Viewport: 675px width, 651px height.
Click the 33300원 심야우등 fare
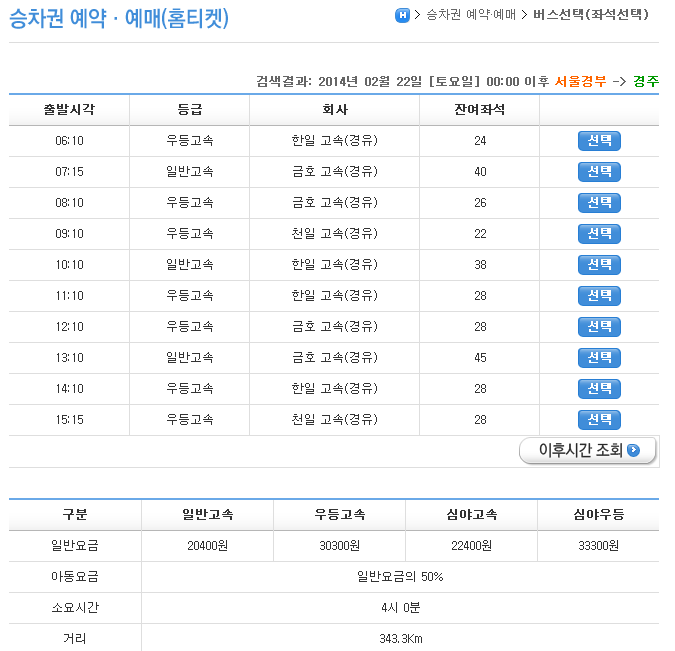click(598, 546)
